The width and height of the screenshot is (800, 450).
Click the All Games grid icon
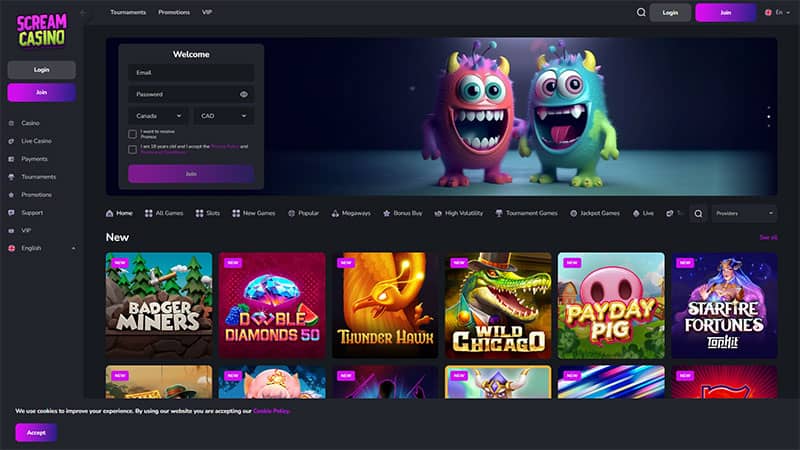(148, 213)
